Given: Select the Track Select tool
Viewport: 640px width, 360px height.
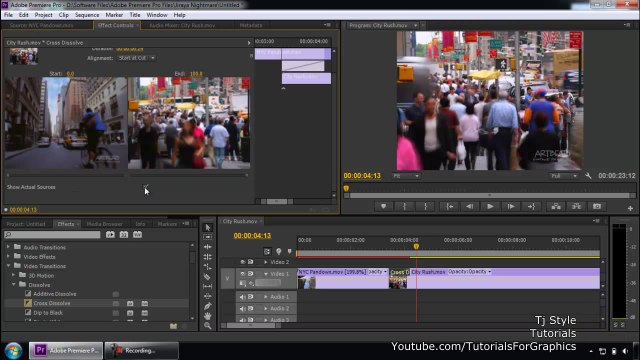Looking at the screenshot, I should [208, 237].
